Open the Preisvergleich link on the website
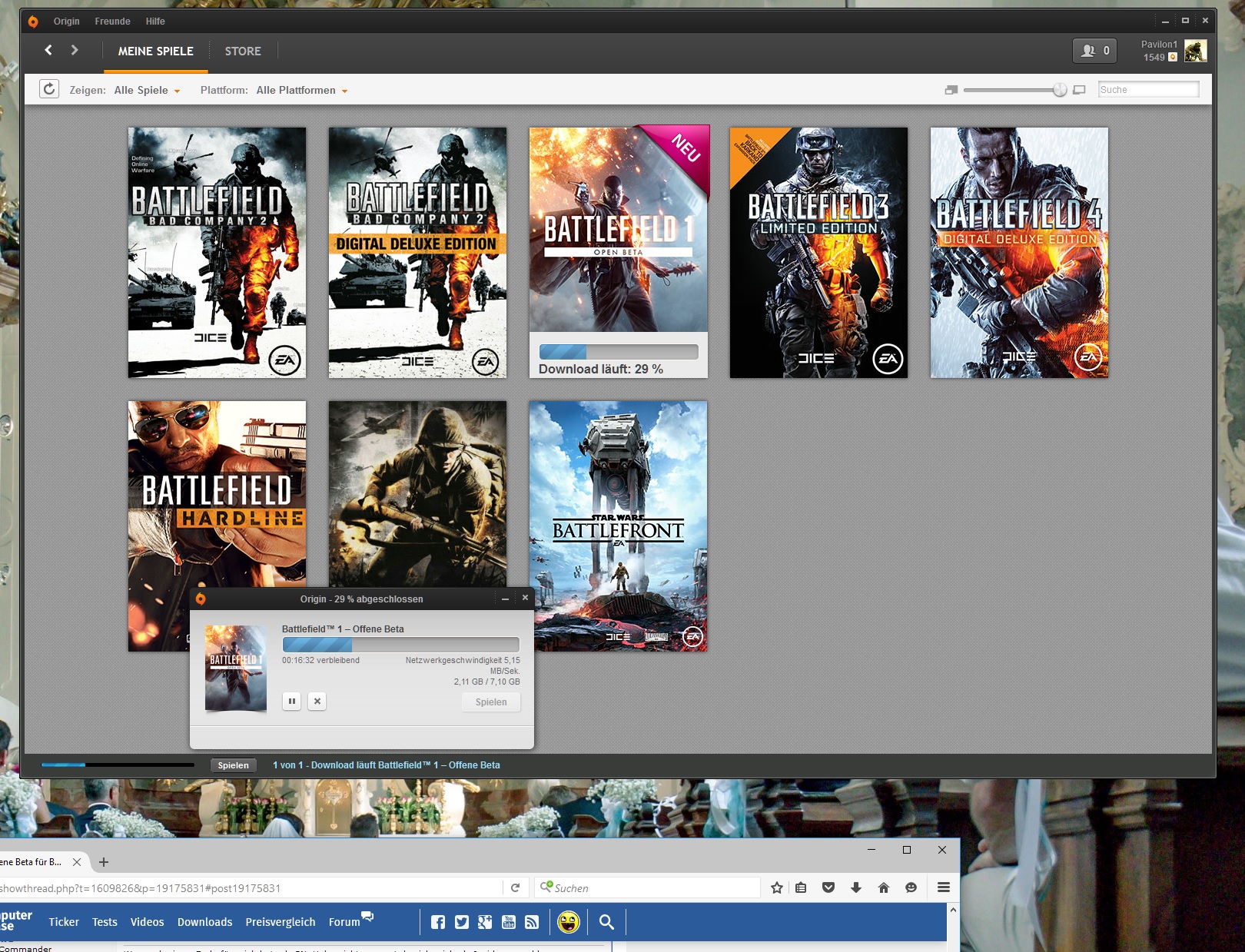1245x952 pixels. [x=281, y=922]
